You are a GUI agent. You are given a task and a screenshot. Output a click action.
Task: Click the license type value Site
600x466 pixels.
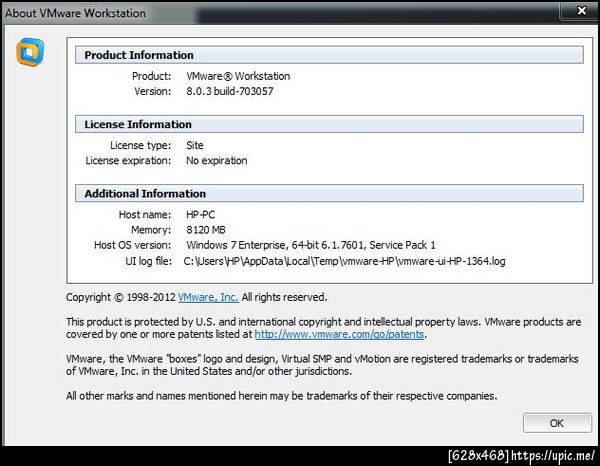coord(195,145)
